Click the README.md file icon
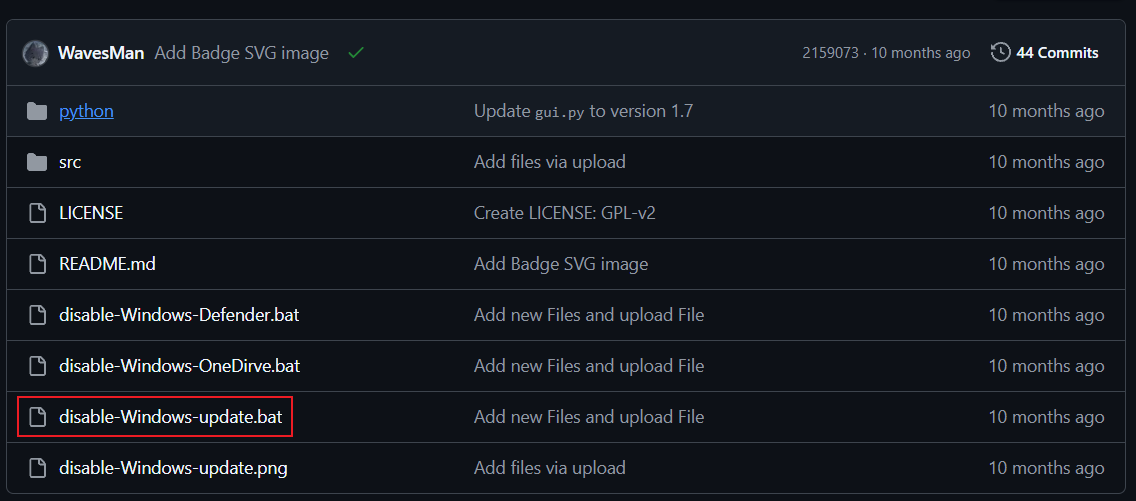Image resolution: width=1136 pixels, height=501 pixels. (37, 264)
